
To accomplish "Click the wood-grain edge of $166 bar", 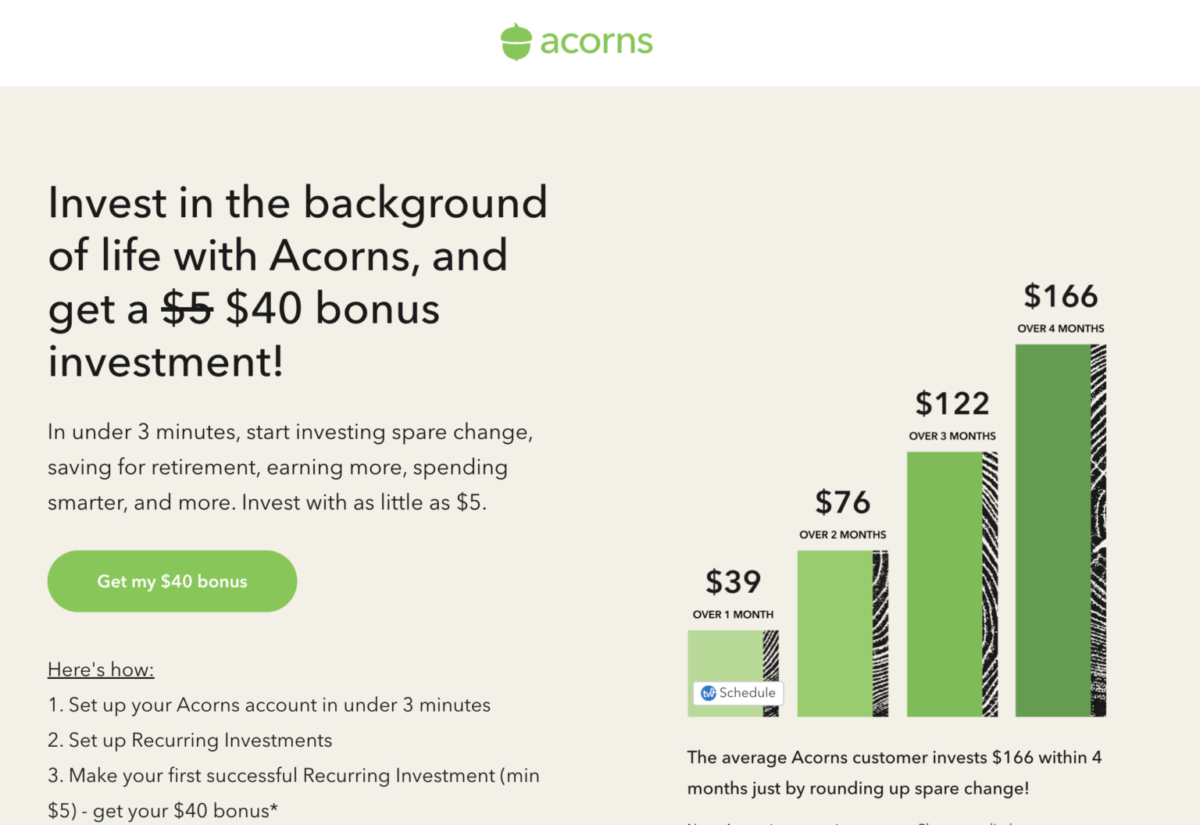I will click(x=1098, y=530).
